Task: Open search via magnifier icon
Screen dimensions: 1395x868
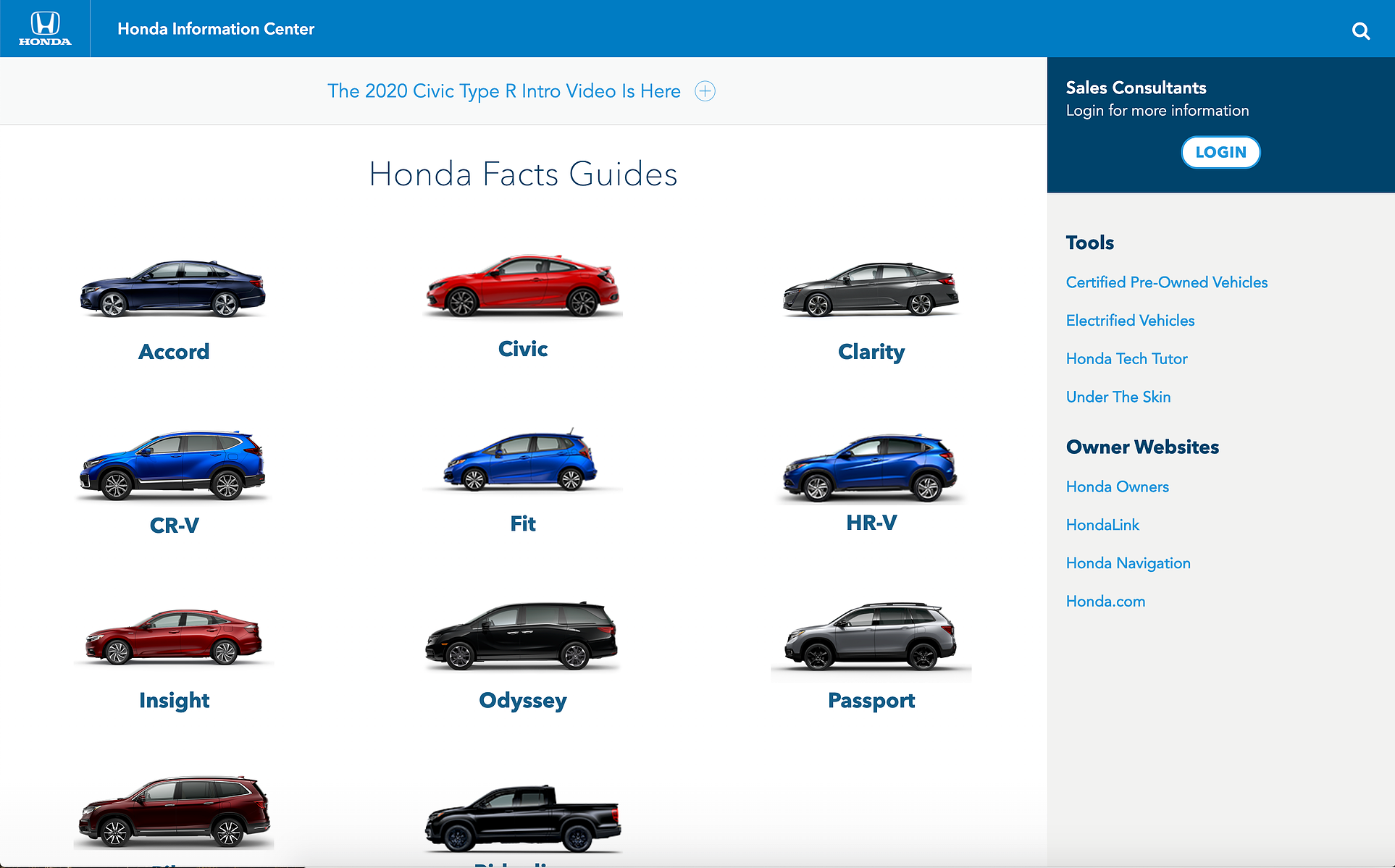Action: click(x=1361, y=30)
